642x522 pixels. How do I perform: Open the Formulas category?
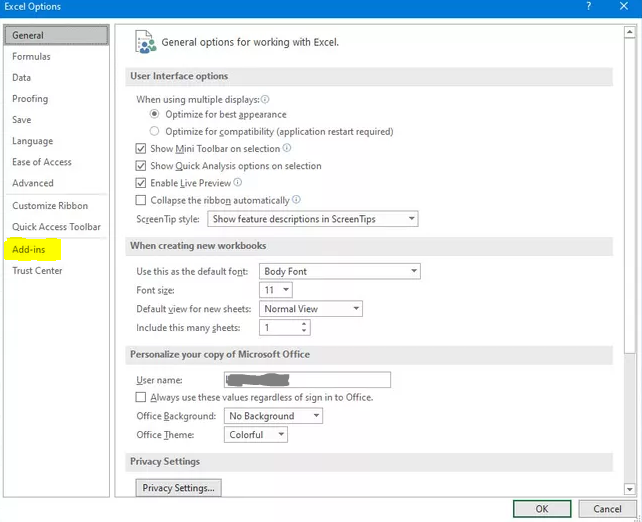[x=57, y=56]
